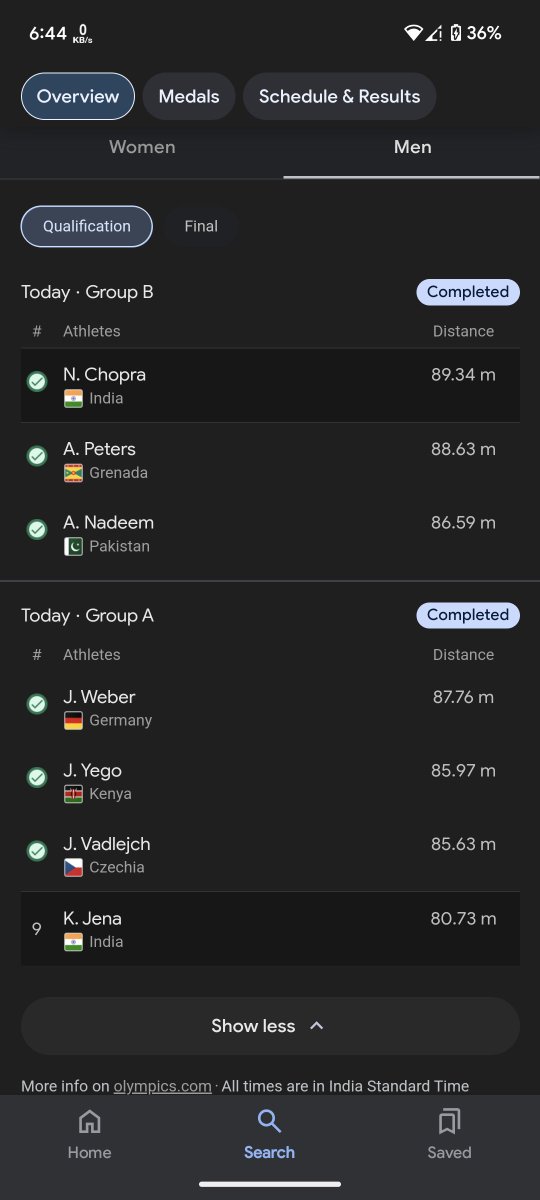
Task: Switch to the Women tab
Action: [142, 147]
